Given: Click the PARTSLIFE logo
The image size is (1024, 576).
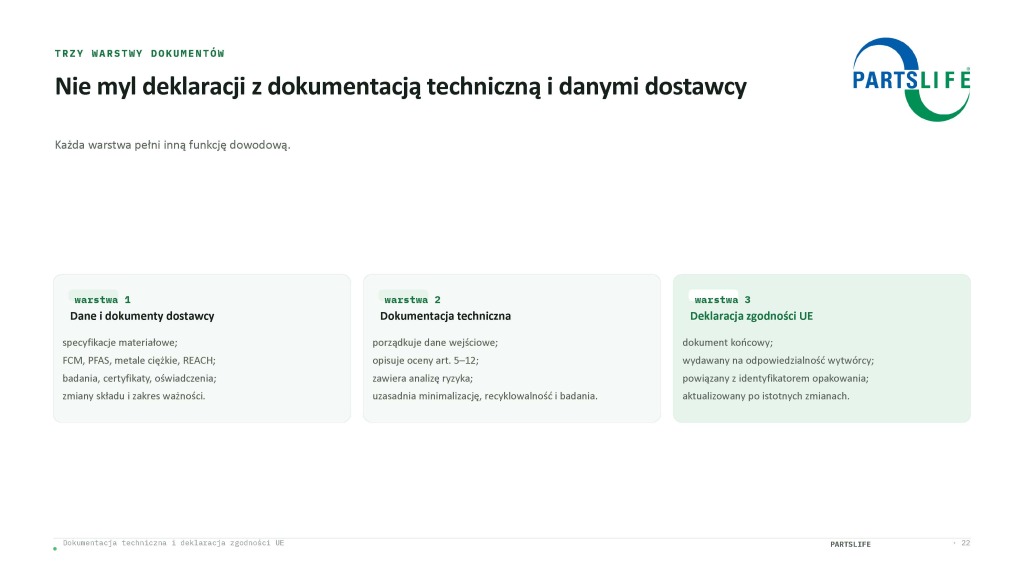Looking at the screenshot, I should coord(911,79).
